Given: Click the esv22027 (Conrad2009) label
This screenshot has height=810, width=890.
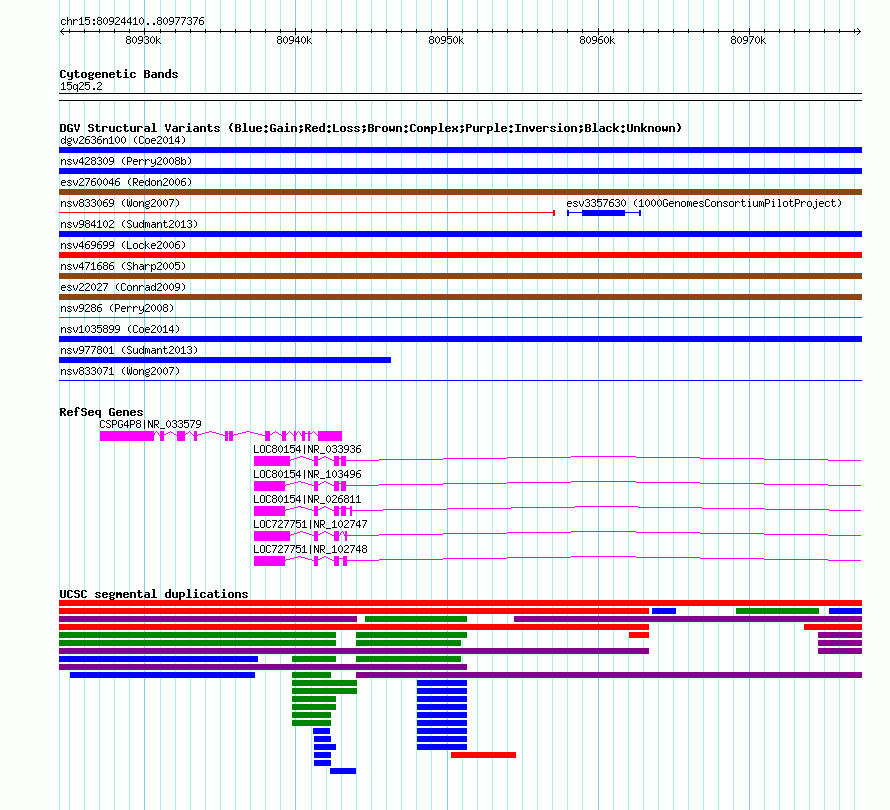Looking at the screenshot, I should pos(123,287).
